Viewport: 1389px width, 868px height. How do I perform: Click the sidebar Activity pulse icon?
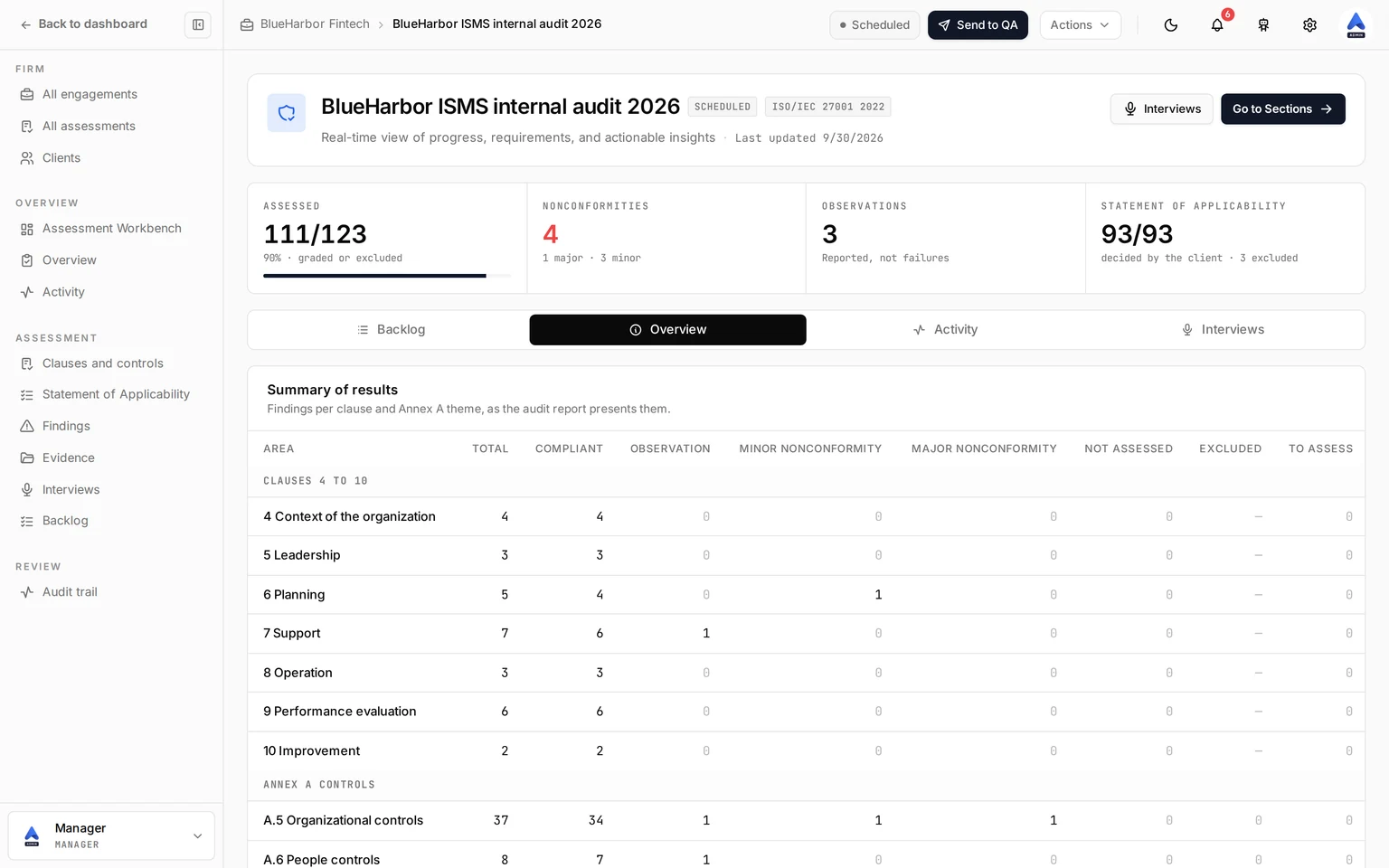[27, 292]
